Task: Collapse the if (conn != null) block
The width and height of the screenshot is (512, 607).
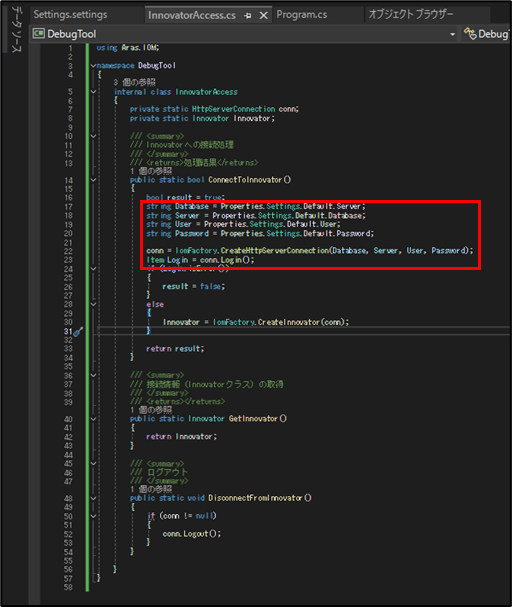Action: coord(93,516)
